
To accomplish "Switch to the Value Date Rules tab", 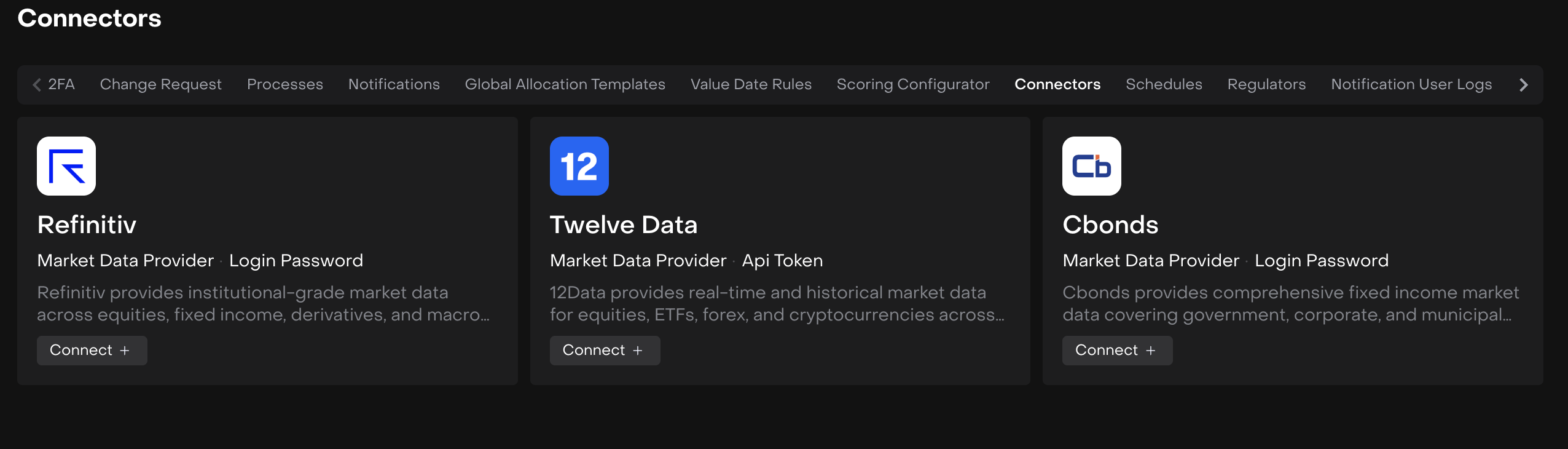I will tap(751, 85).
